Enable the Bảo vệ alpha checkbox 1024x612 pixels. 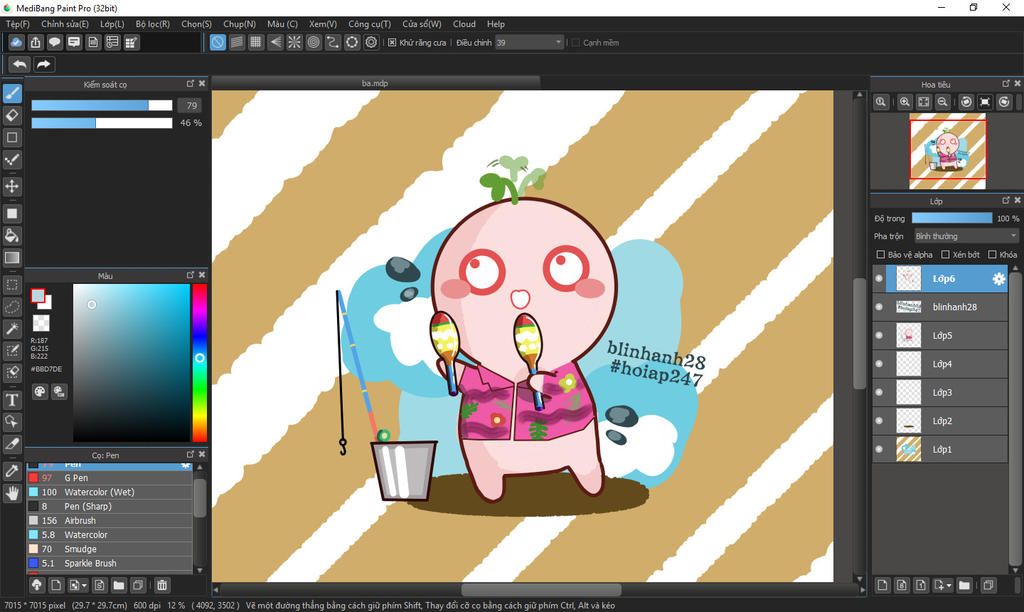(x=880, y=255)
